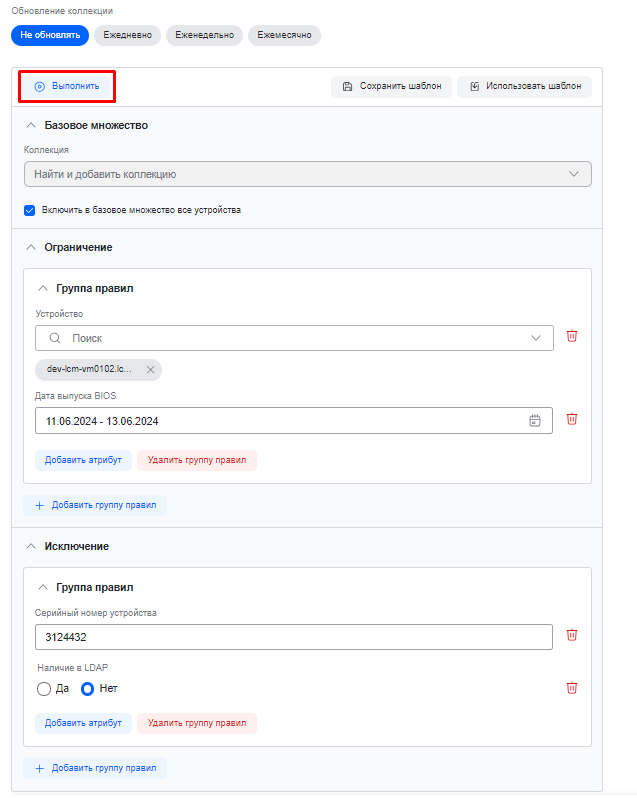Image resolution: width=637 pixels, height=798 pixels.
Task: Switch update frequency to Еженедельно
Action: pos(204,35)
